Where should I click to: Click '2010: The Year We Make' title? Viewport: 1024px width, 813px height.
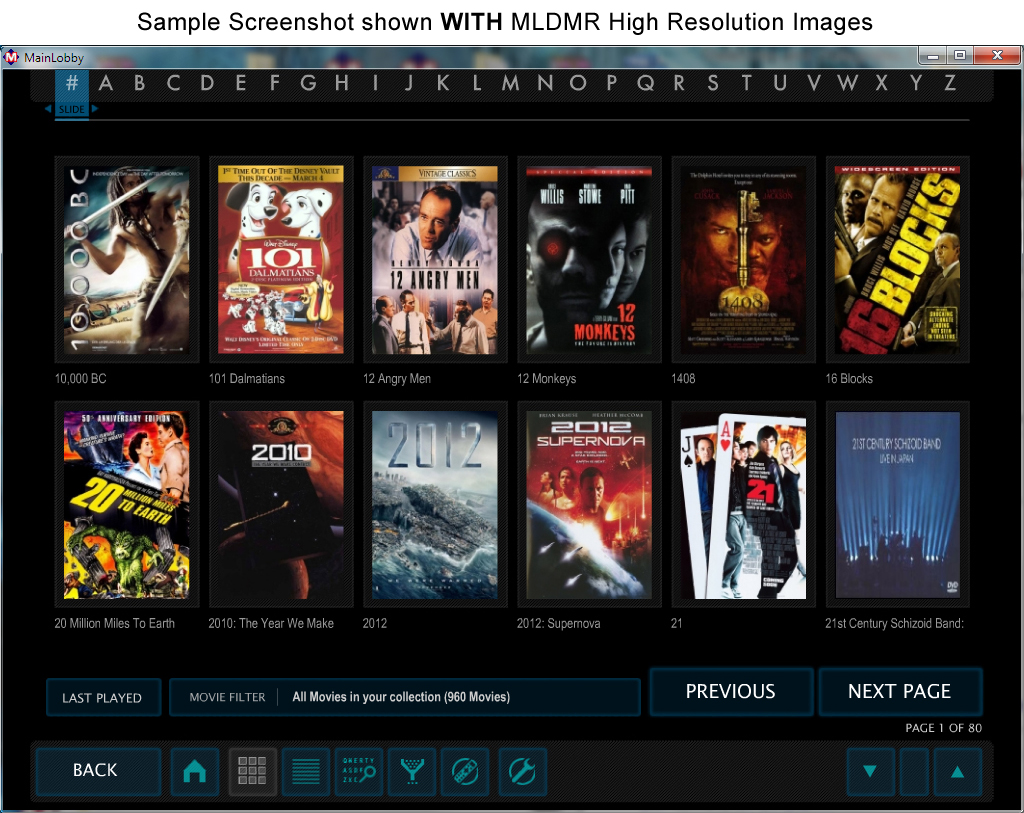click(271, 624)
